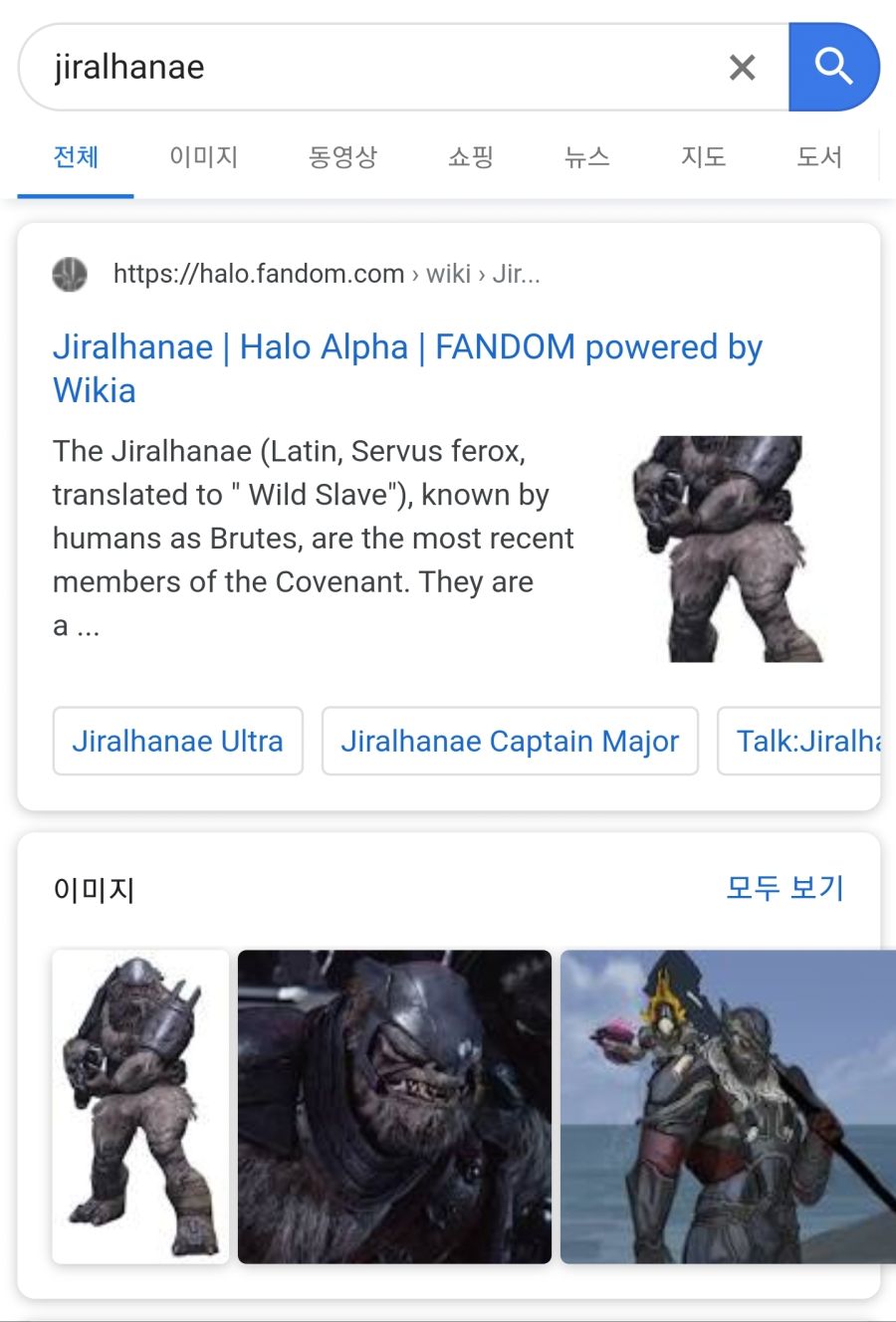Click the Halo fandom site favicon
The height and width of the screenshot is (1322, 896).
[x=70, y=274]
